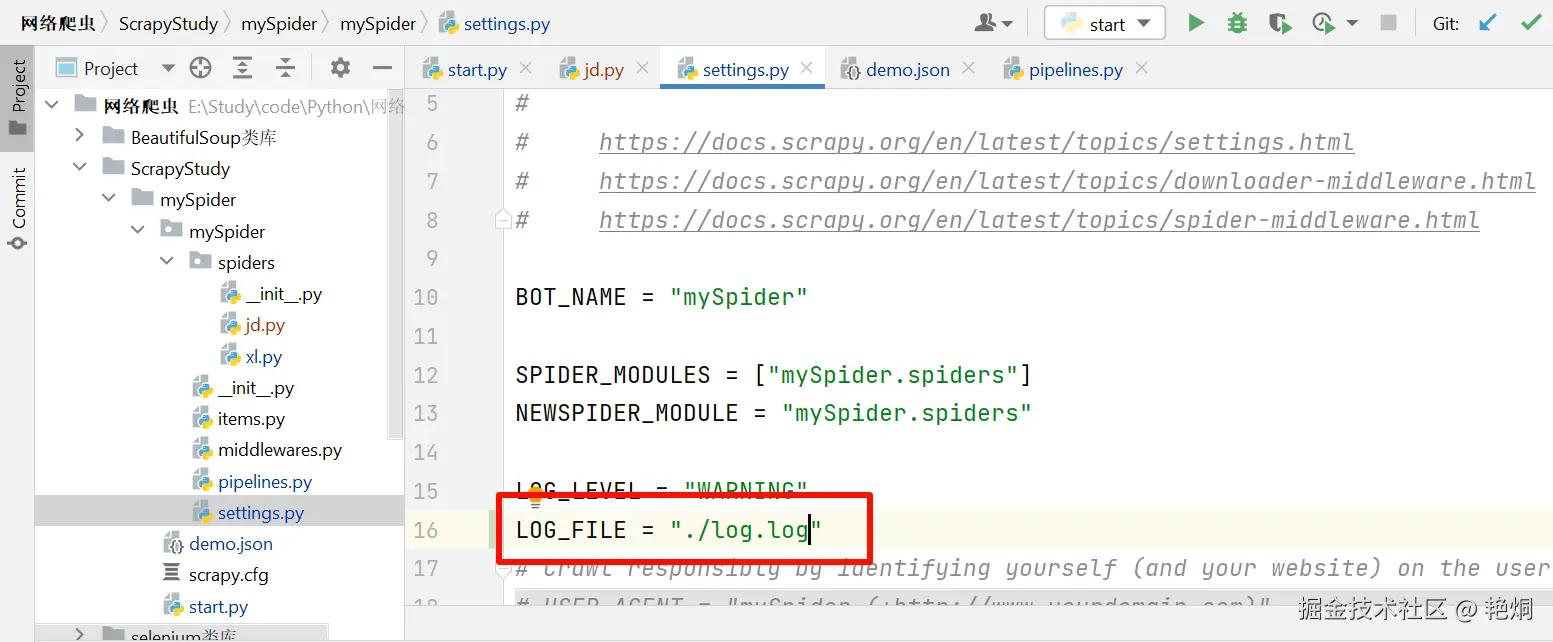Open demo.json in the Project tree
Image resolution: width=1553 pixels, height=642 pixels.
pyautogui.click(x=218, y=544)
